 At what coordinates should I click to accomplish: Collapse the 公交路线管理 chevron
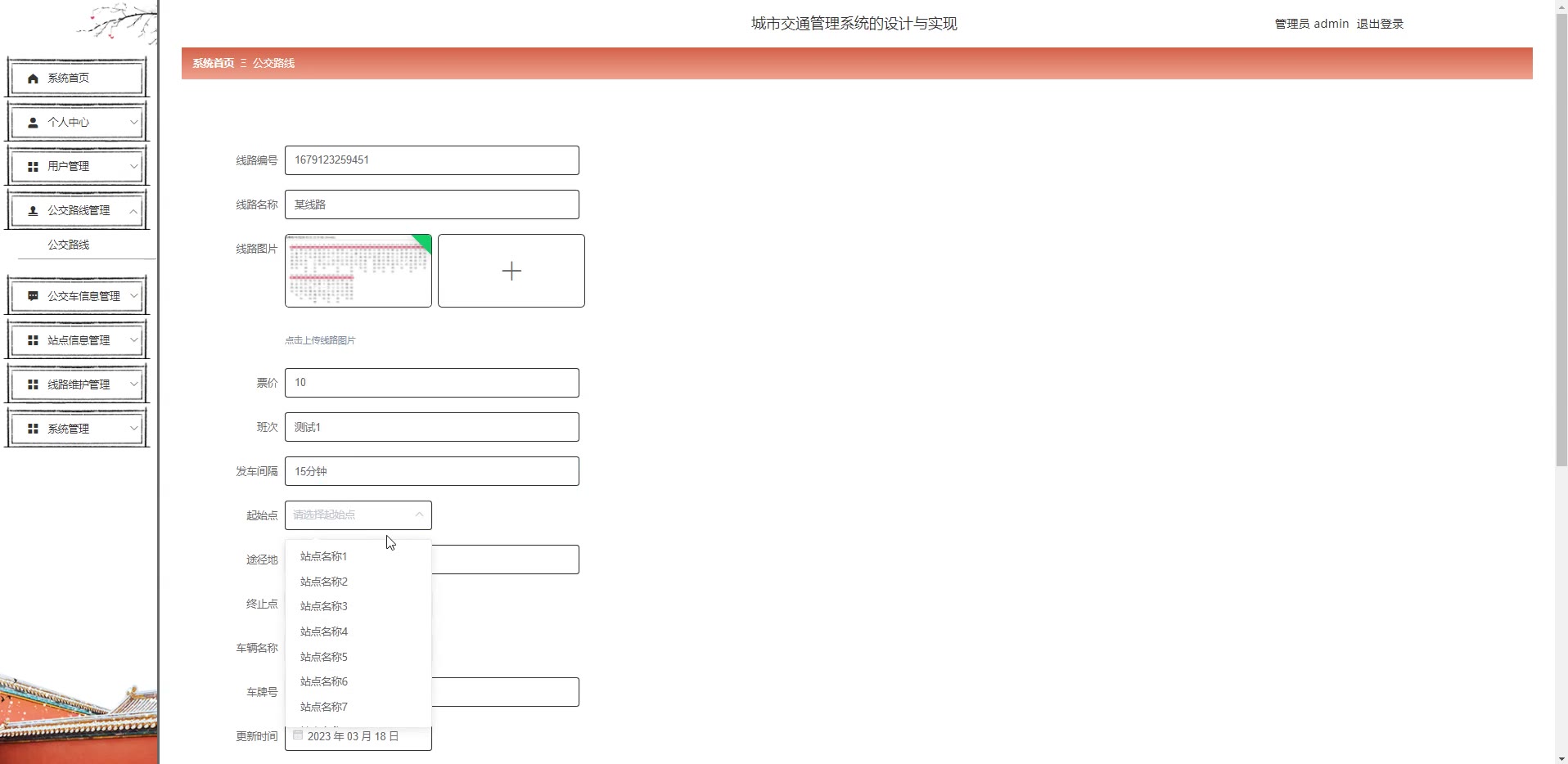[x=134, y=211]
